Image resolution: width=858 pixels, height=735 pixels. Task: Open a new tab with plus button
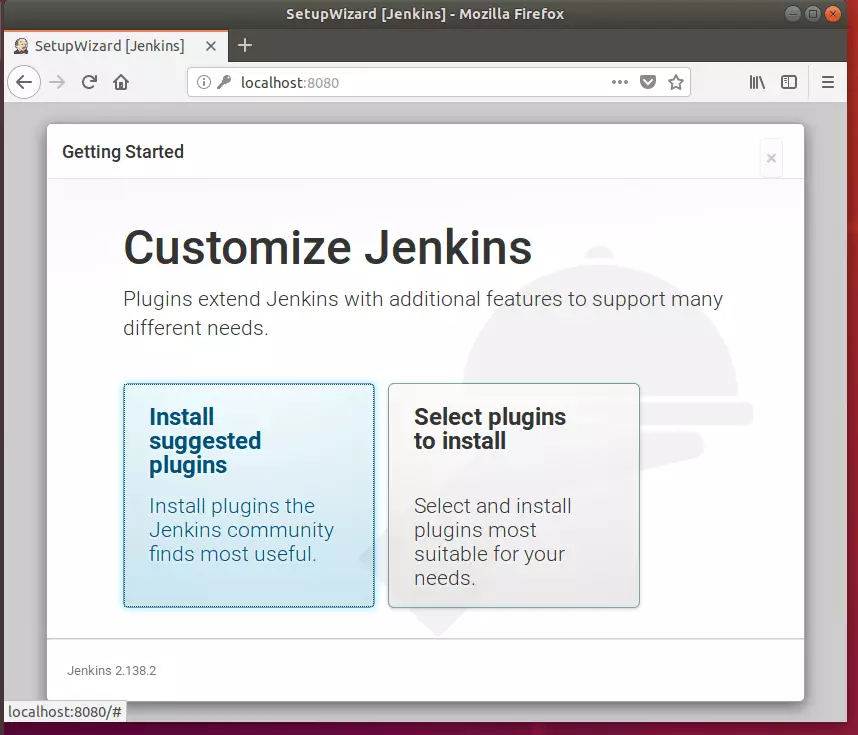(245, 45)
